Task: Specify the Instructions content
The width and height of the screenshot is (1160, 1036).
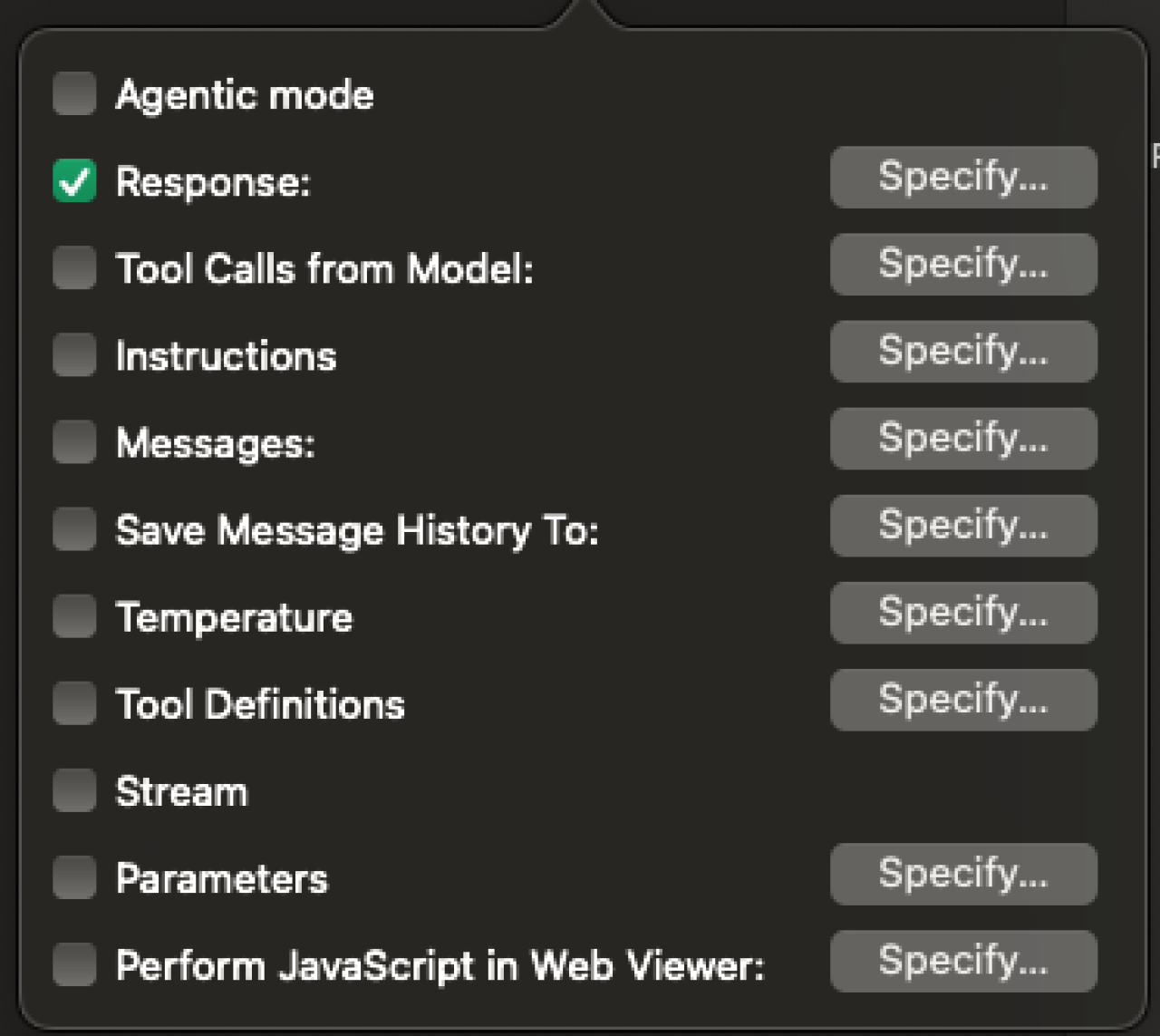Action: [x=962, y=352]
